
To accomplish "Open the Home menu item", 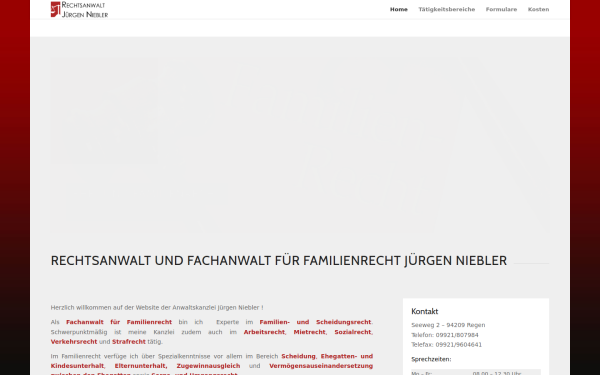I will point(399,9).
